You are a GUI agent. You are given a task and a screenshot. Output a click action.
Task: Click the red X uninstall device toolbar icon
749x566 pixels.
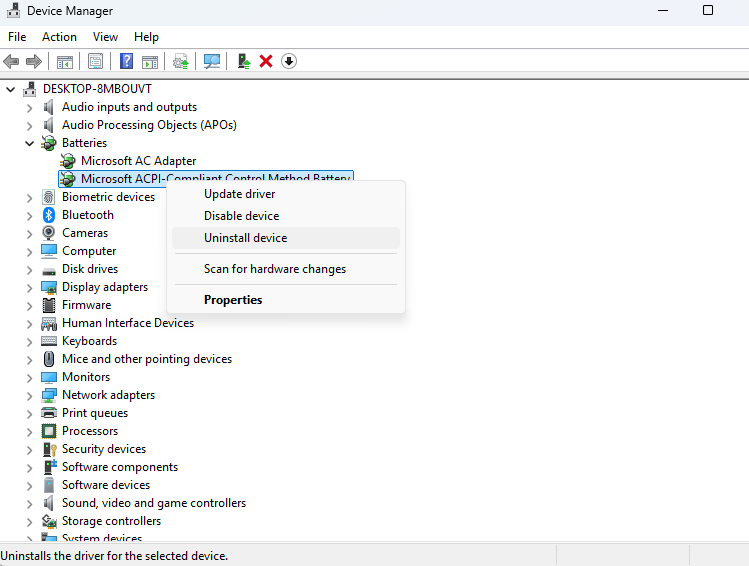pos(266,61)
